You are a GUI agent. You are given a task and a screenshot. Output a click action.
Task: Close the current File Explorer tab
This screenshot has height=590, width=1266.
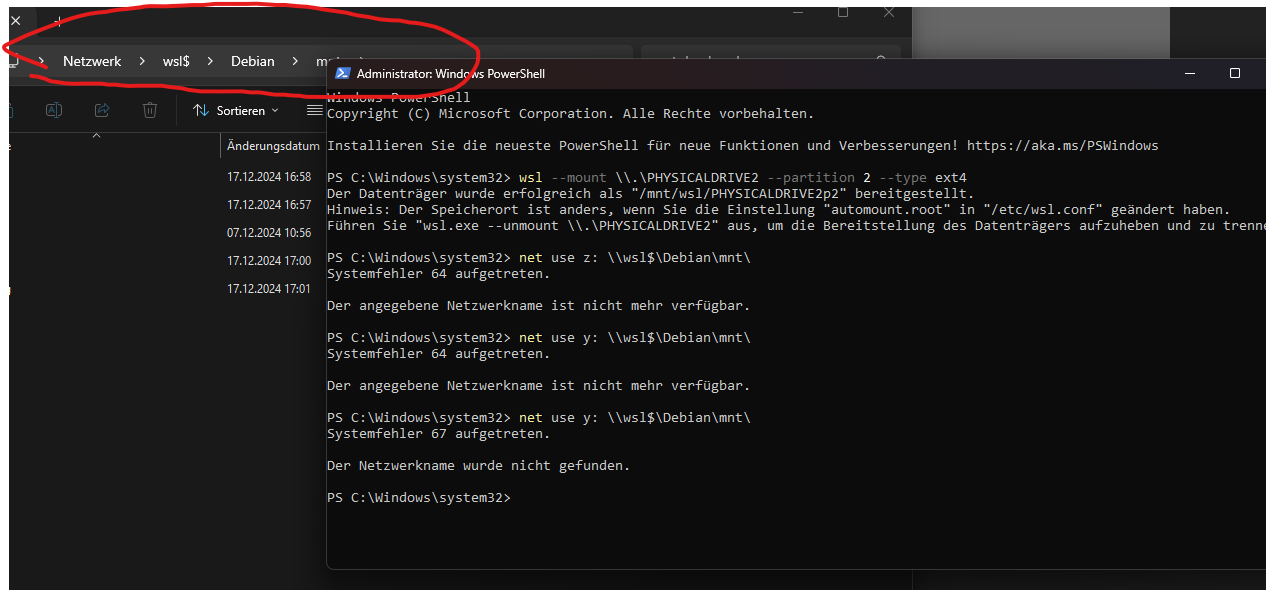(15, 20)
